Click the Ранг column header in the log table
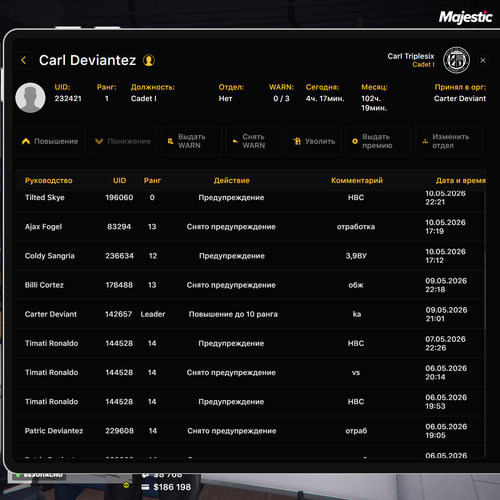The width and height of the screenshot is (500, 500). [x=152, y=181]
